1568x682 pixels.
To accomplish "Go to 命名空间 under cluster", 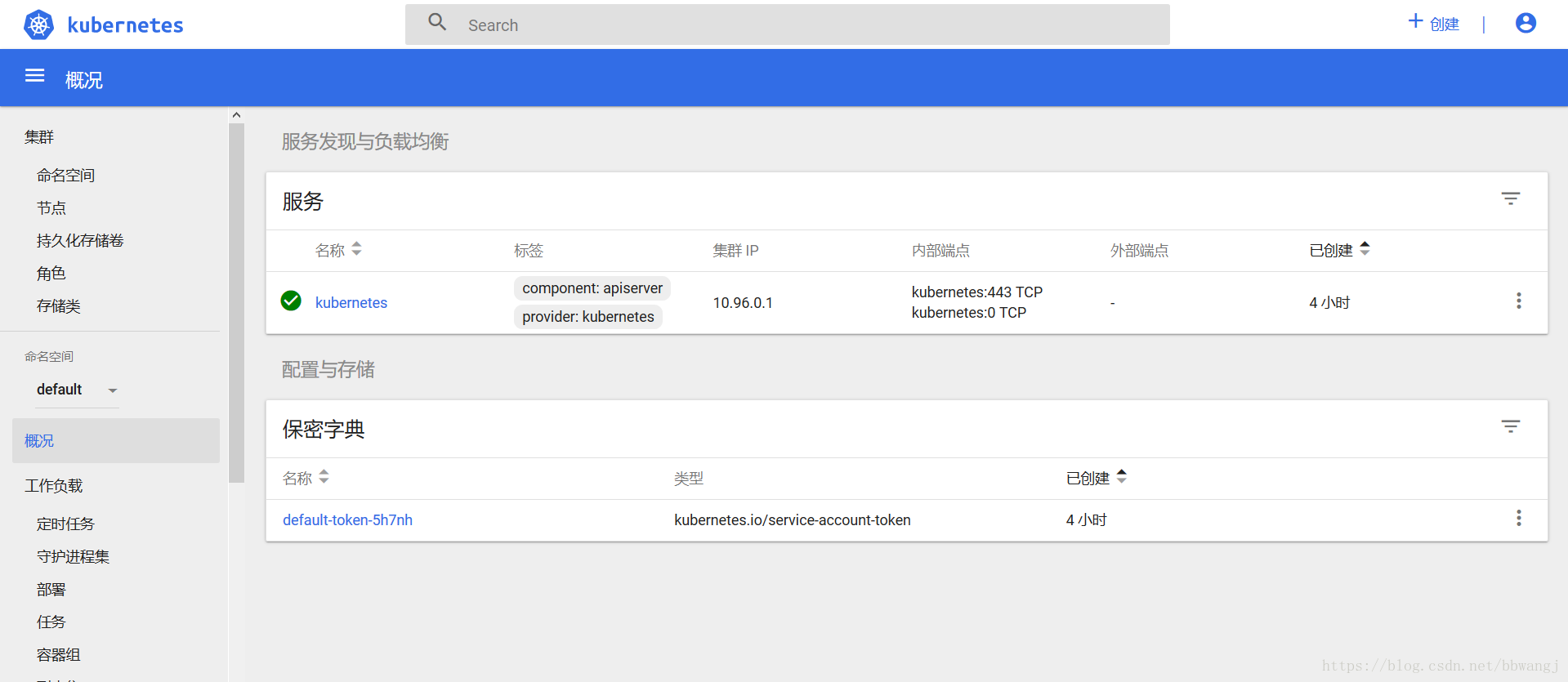I will [x=65, y=175].
